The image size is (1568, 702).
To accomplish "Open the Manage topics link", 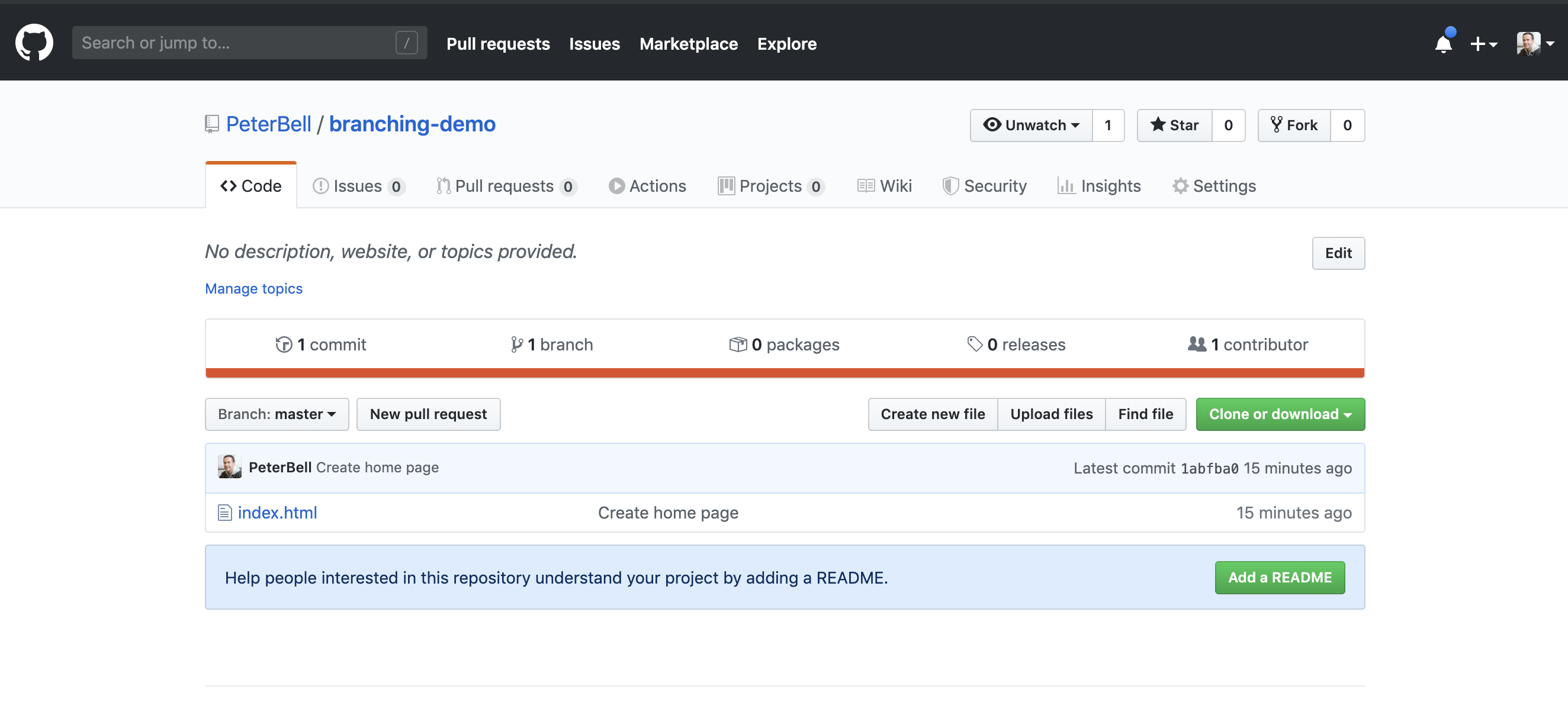I will click(x=253, y=288).
